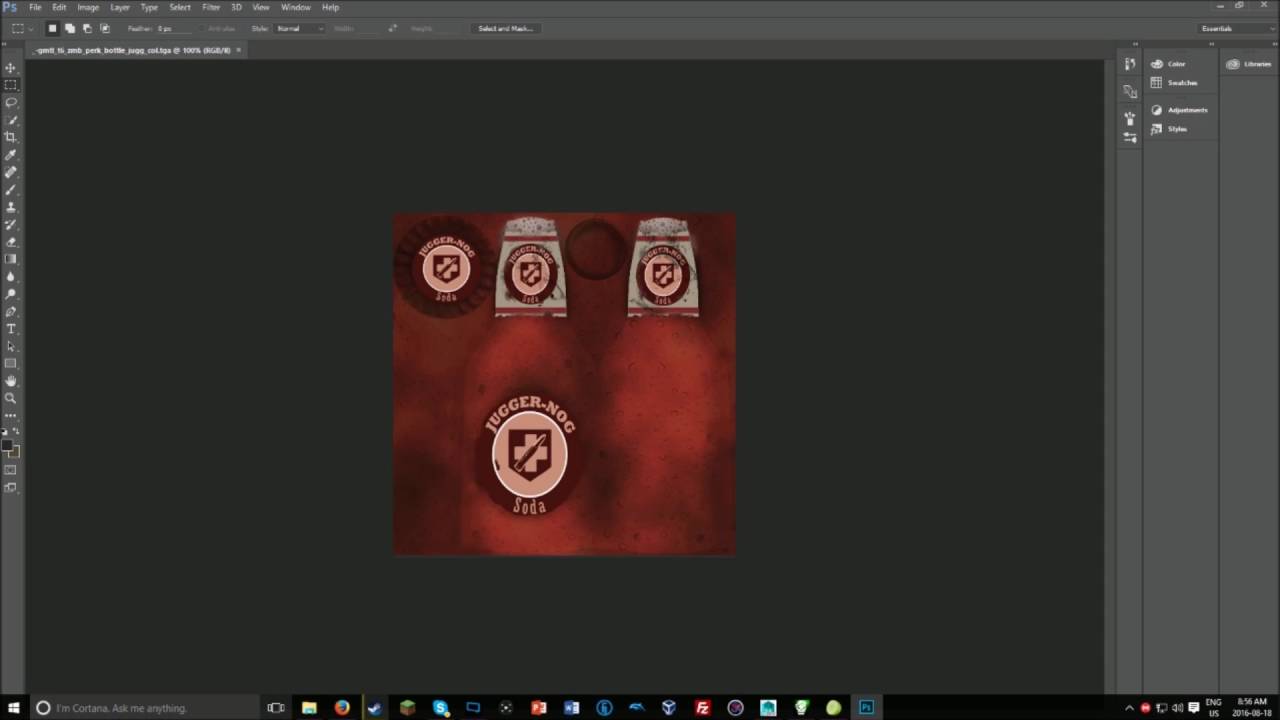The image size is (1280, 720).
Task: Edit the Feather value field
Action: coord(174,28)
